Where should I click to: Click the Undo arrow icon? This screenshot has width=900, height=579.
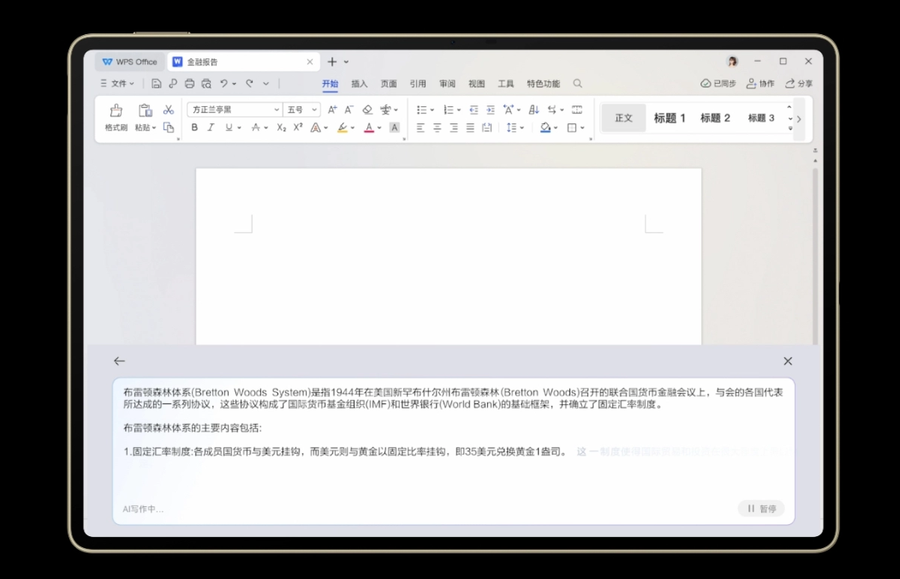pos(224,84)
